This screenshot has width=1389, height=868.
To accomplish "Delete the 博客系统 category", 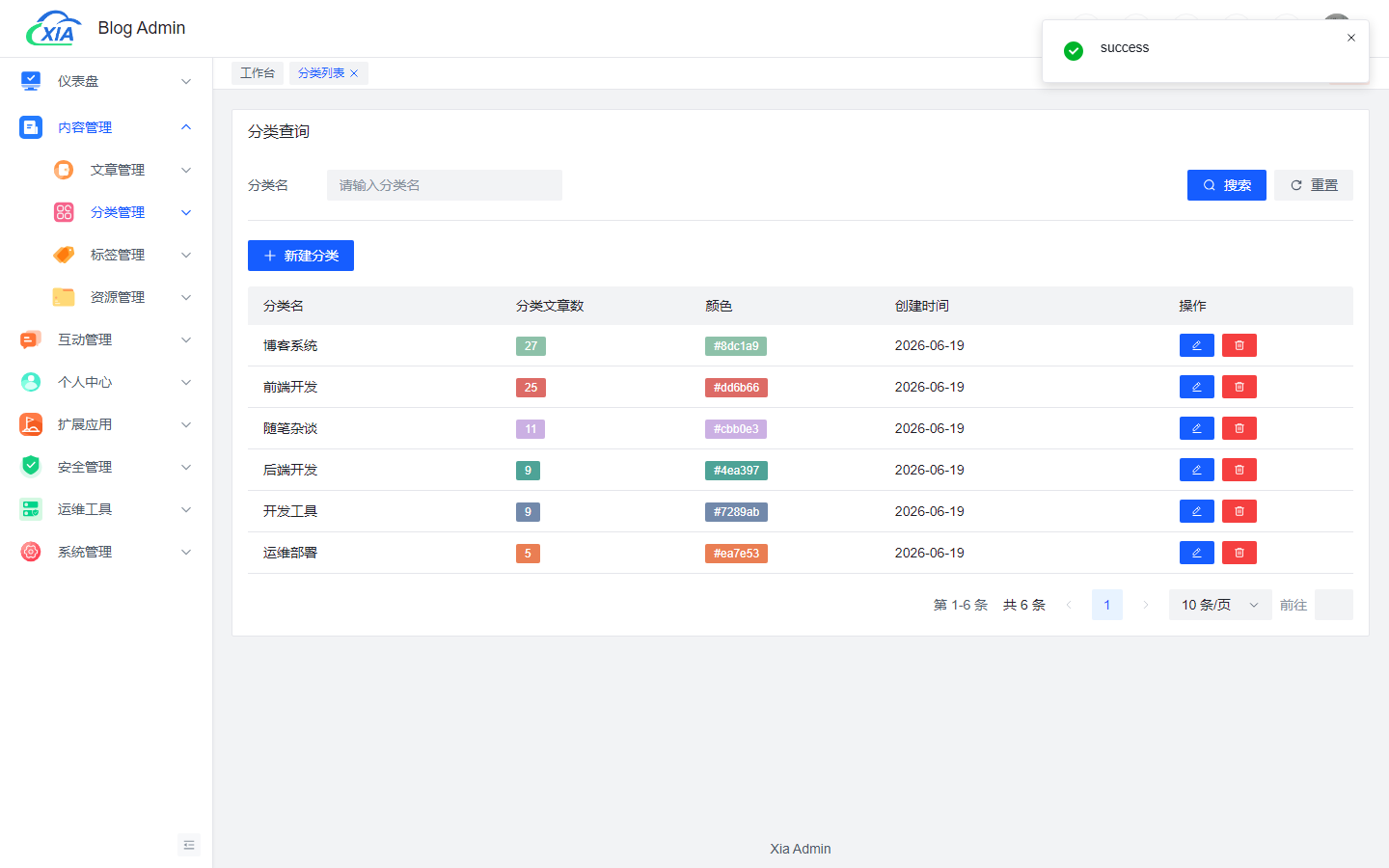I will 1239,345.
